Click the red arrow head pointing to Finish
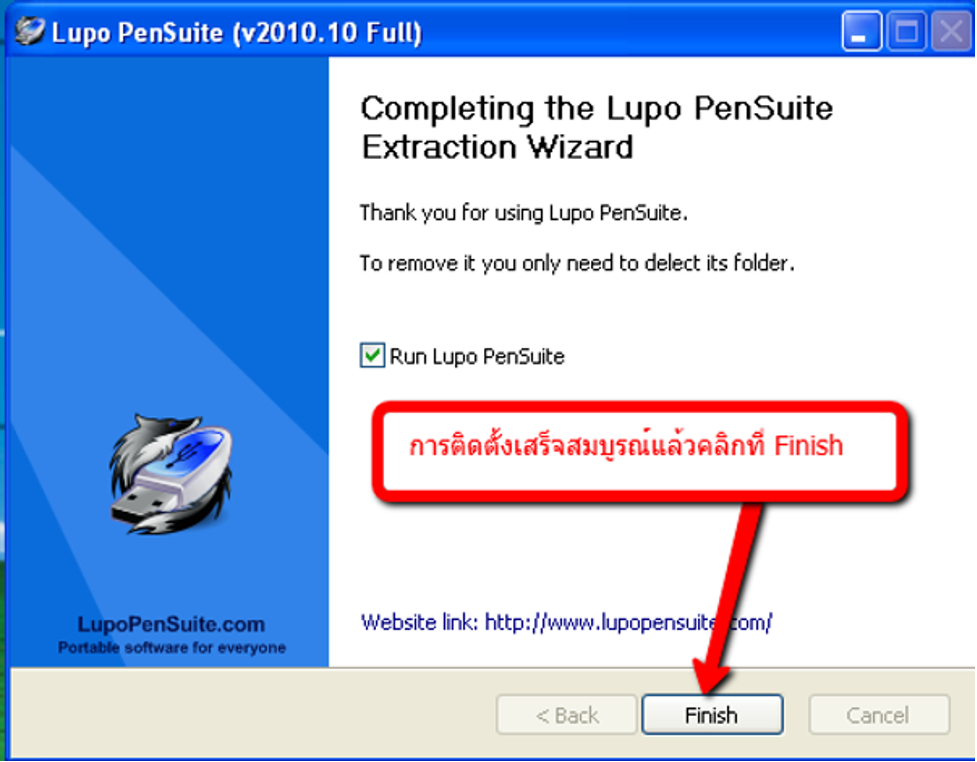Screen dimensions: 977x762 [x=712, y=674]
